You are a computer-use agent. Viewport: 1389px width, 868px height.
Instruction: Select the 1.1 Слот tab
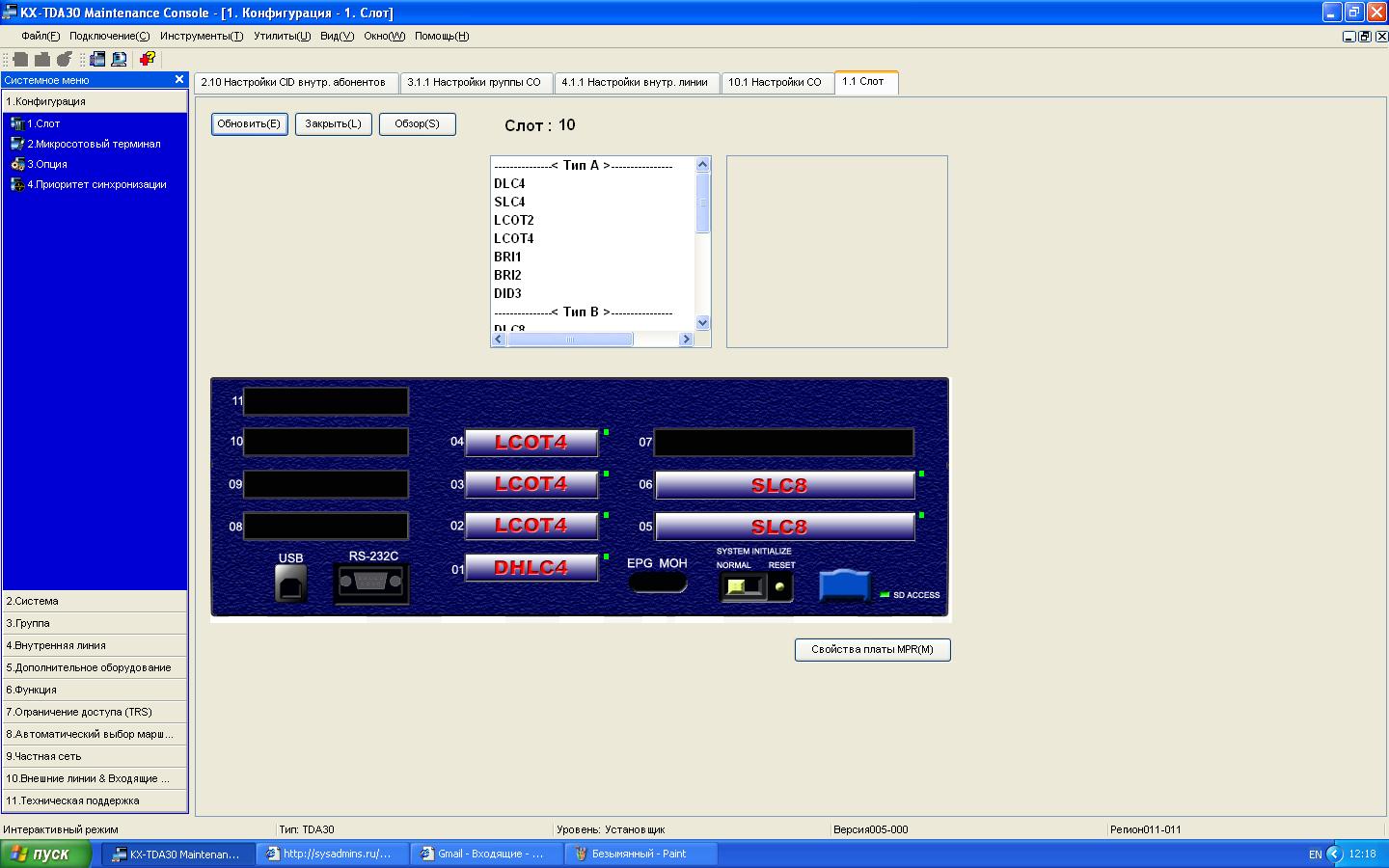(866, 82)
